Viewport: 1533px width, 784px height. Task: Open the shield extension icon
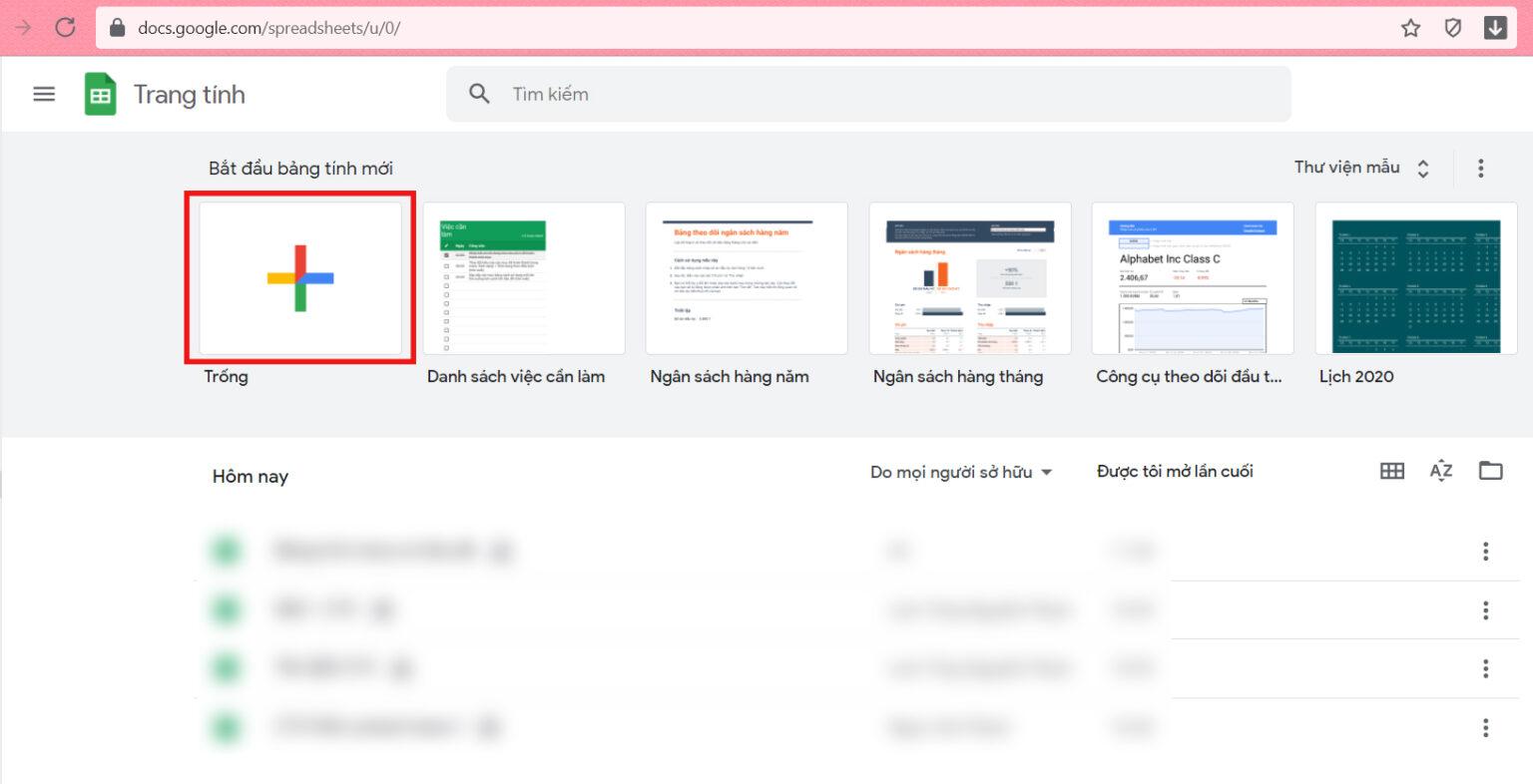pyautogui.click(x=1453, y=28)
